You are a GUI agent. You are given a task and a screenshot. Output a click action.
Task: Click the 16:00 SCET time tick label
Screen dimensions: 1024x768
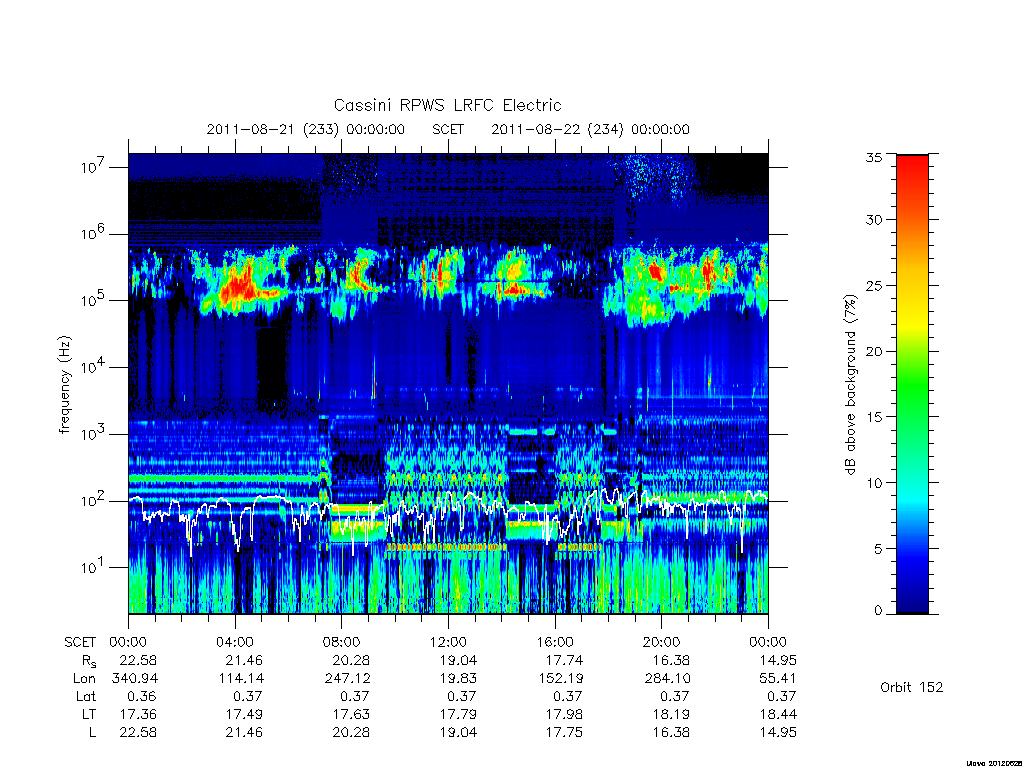coord(555,642)
